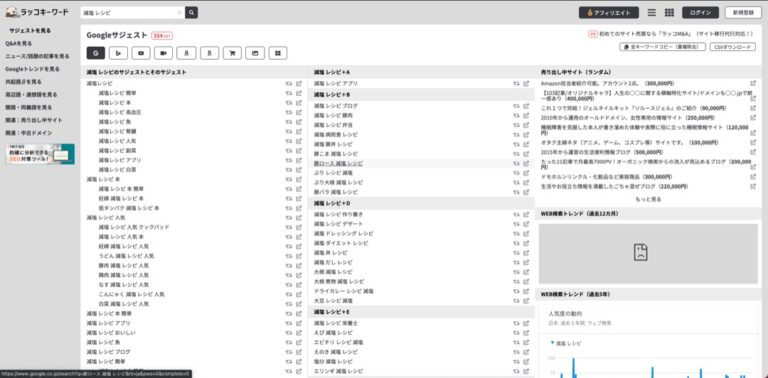Click the 全キーワードコピー button
The image size is (768, 378).
663,47
